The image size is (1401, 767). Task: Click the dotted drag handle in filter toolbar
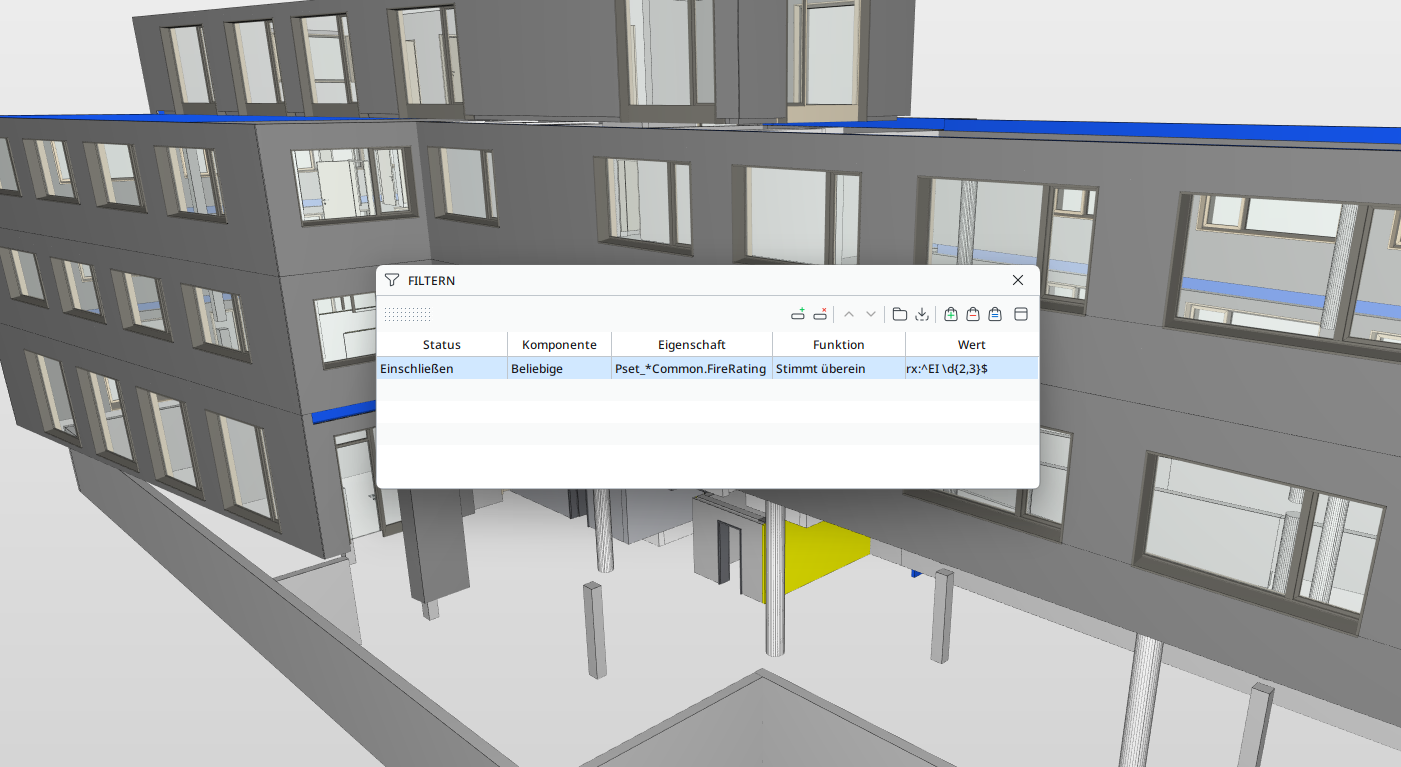[x=407, y=314]
